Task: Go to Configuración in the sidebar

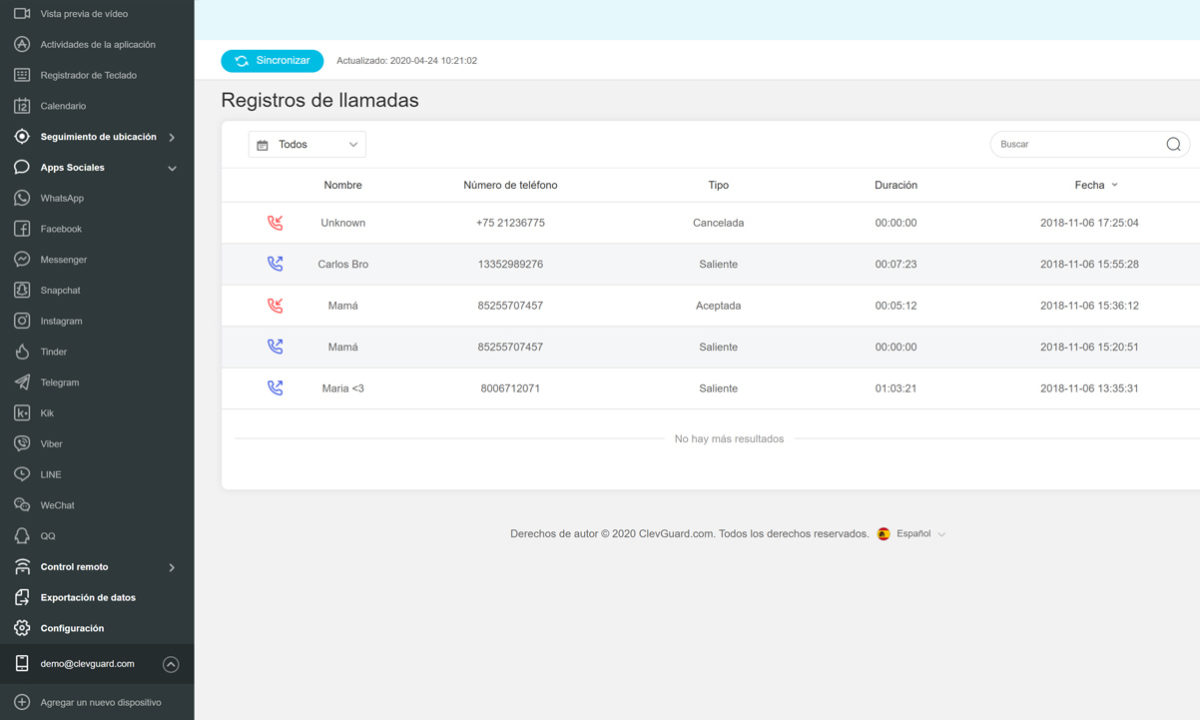Action: (x=72, y=628)
